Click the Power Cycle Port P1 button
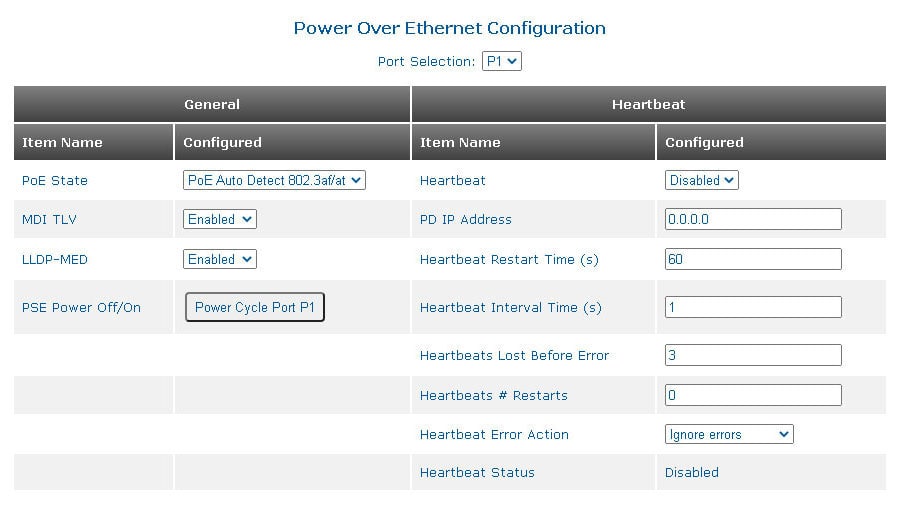The height and width of the screenshot is (510, 900). [255, 308]
